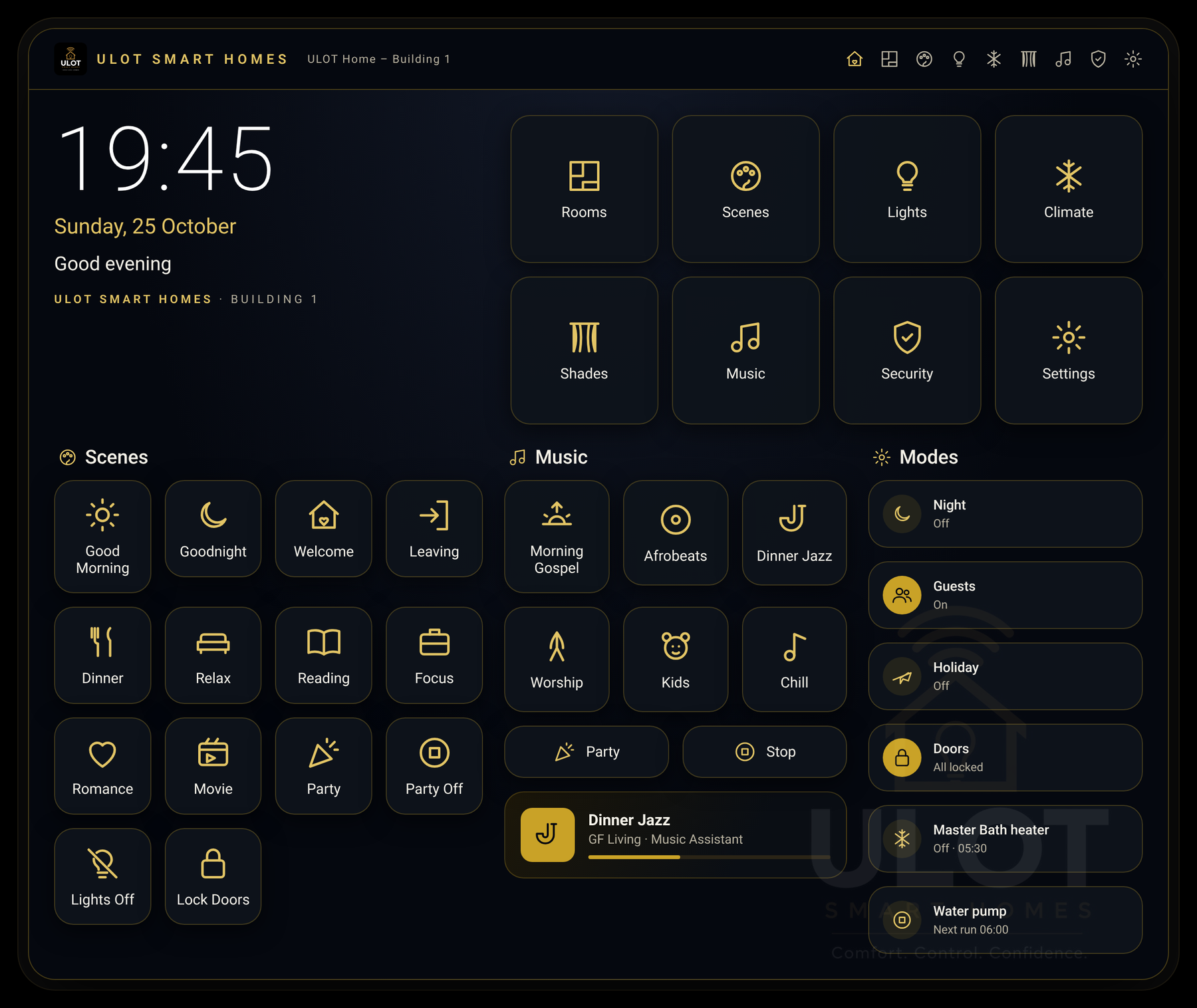This screenshot has height=1008, width=1197.
Task: Open the rooms floorplan icon in header
Action: (x=889, y=59)
